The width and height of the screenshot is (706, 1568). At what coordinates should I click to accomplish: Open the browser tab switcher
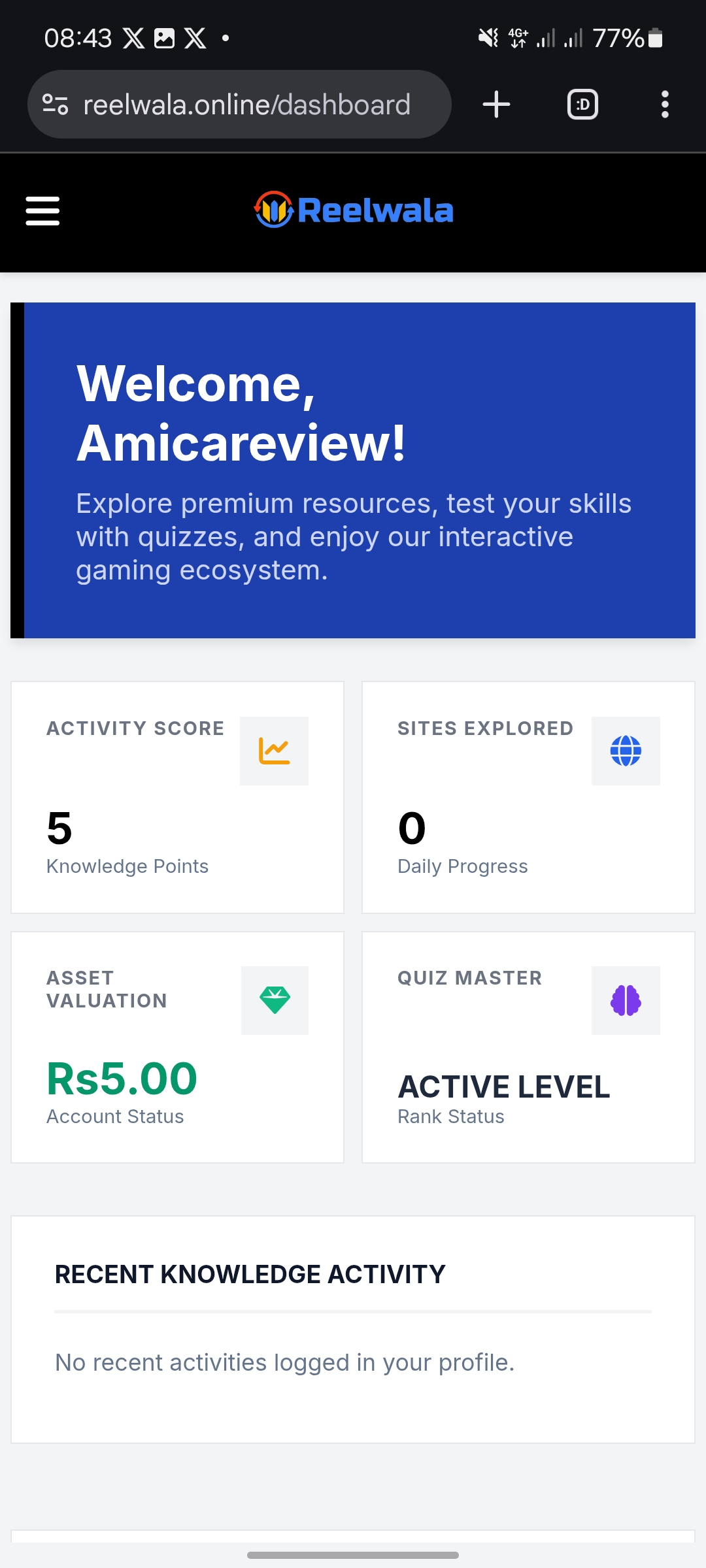(582, 105)
